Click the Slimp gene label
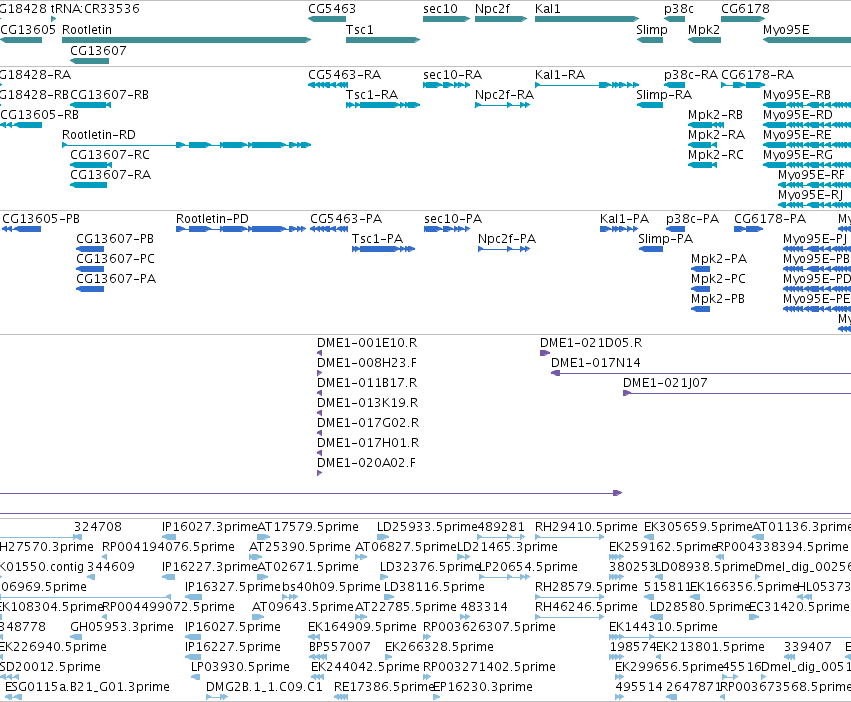 click(x=651, y=30)
